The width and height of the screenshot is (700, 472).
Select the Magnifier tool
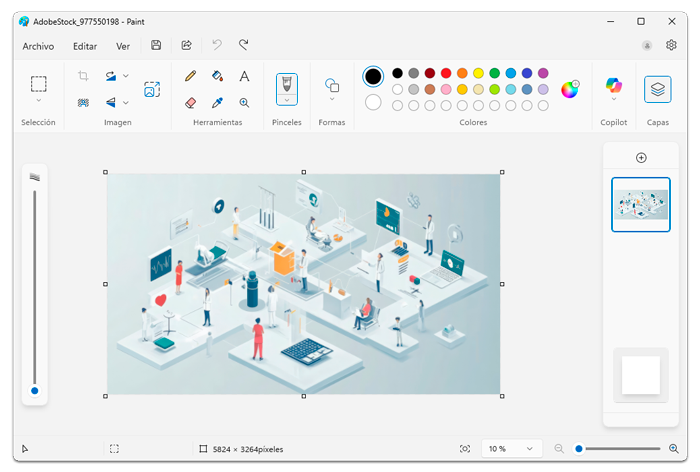[x=244, y=103]
